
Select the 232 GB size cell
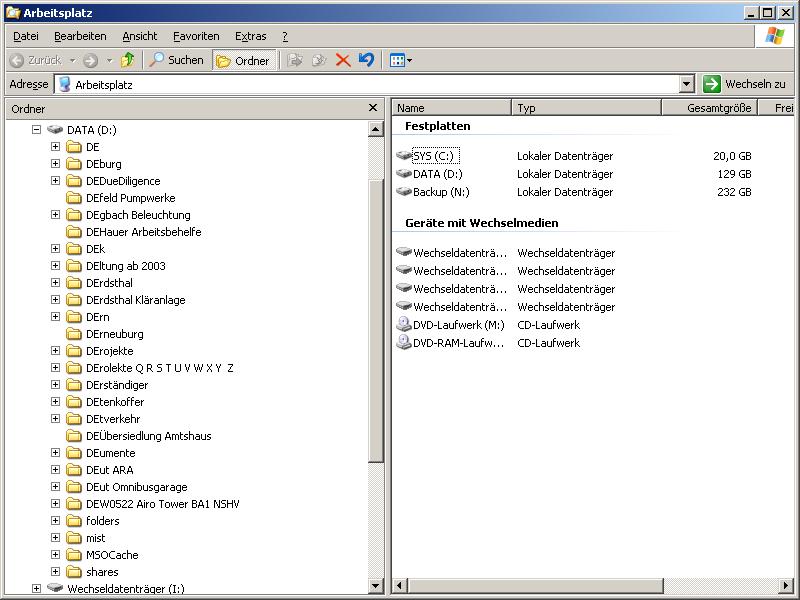(x=734, y=192)
